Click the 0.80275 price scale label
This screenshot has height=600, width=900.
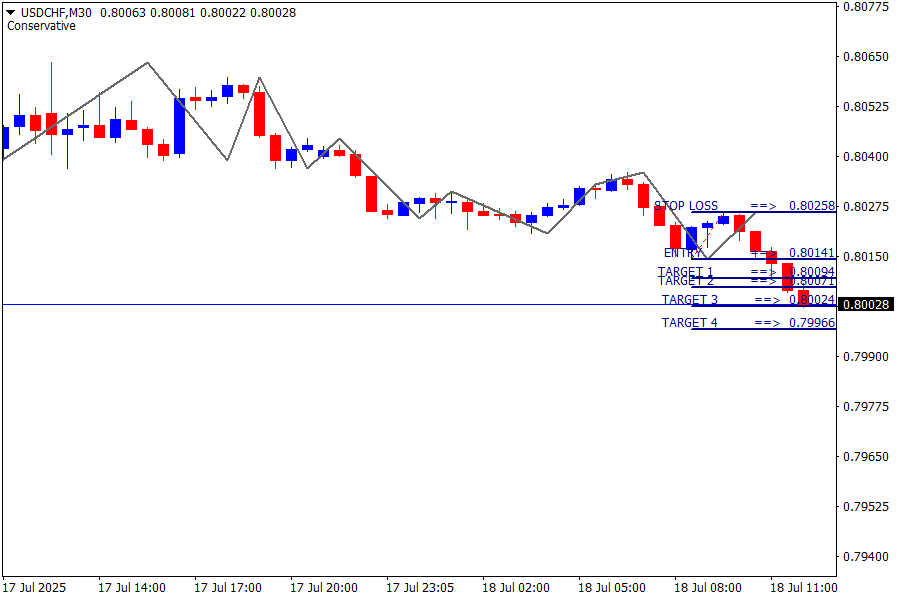click(x=866, y=207)
